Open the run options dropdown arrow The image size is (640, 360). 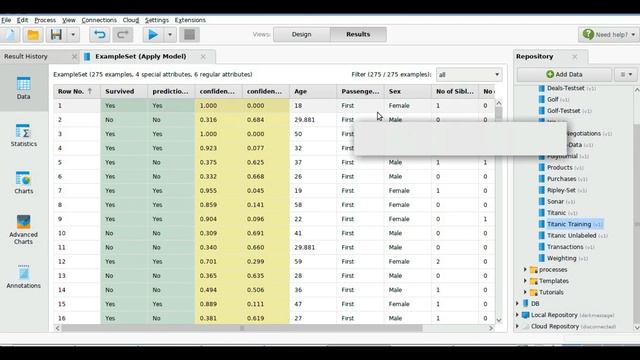point(170,35)
